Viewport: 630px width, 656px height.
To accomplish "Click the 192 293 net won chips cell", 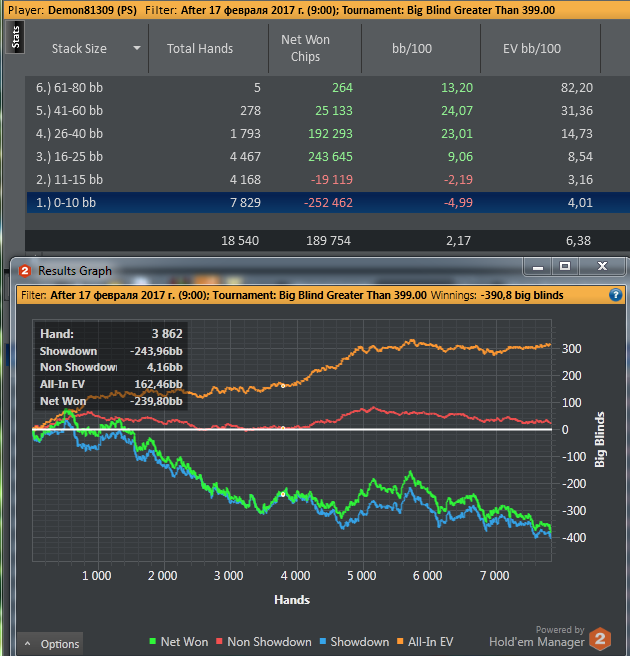I will click(330, 133).
